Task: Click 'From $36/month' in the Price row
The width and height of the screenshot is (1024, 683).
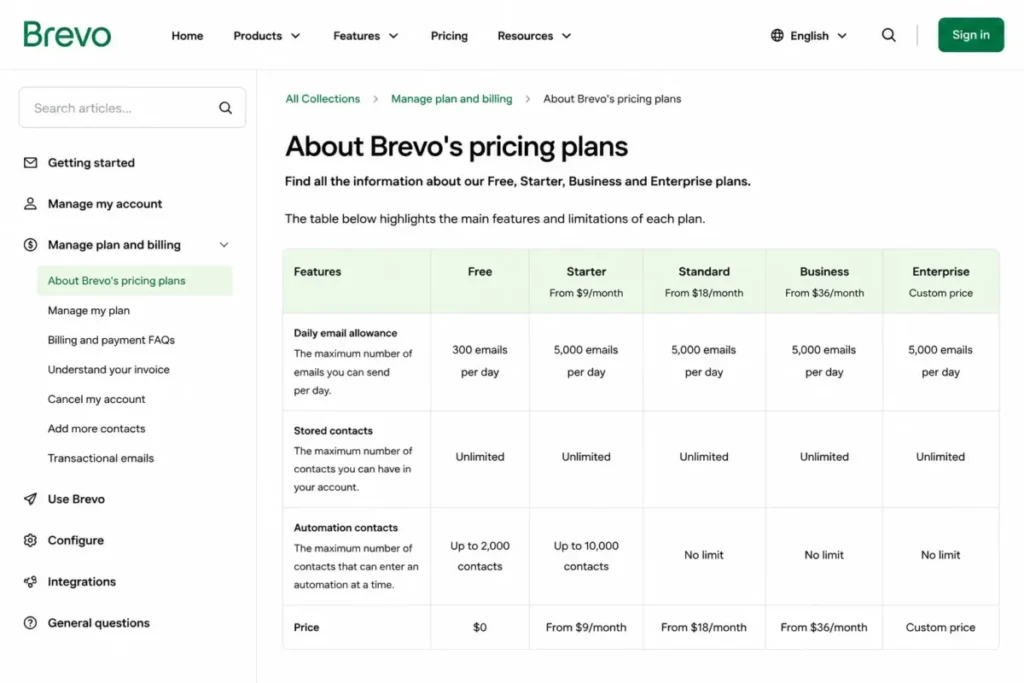Action: (824, 627)
